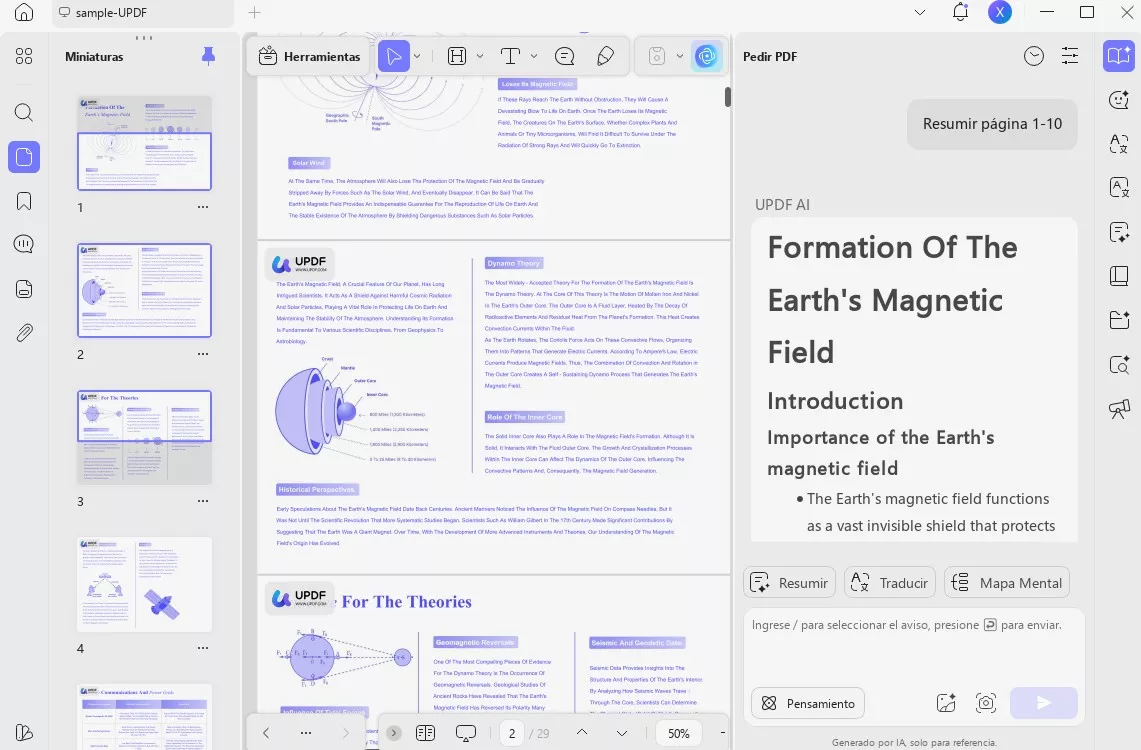Click the Resumir página 1-10 message bubble
Screen dimensions: 1141x750
[x=992, y=124]
